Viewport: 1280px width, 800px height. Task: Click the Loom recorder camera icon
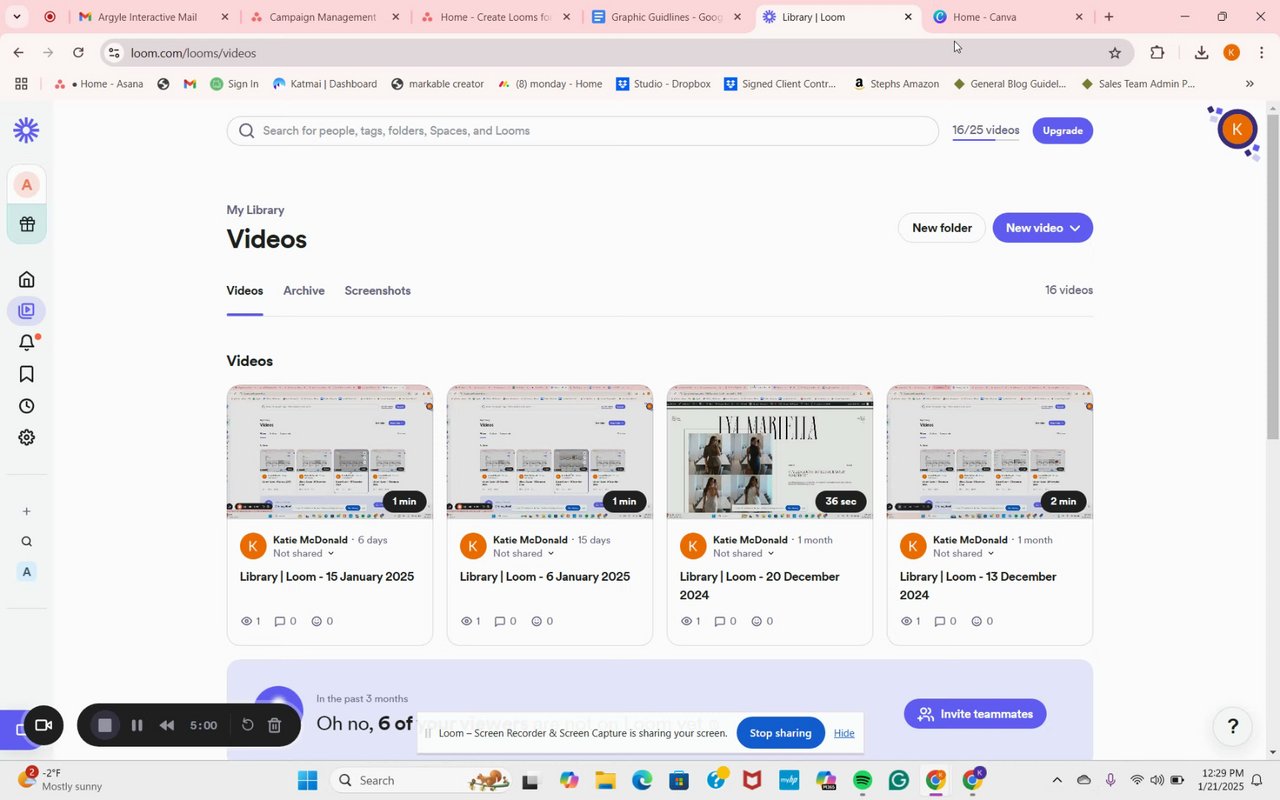43,726
